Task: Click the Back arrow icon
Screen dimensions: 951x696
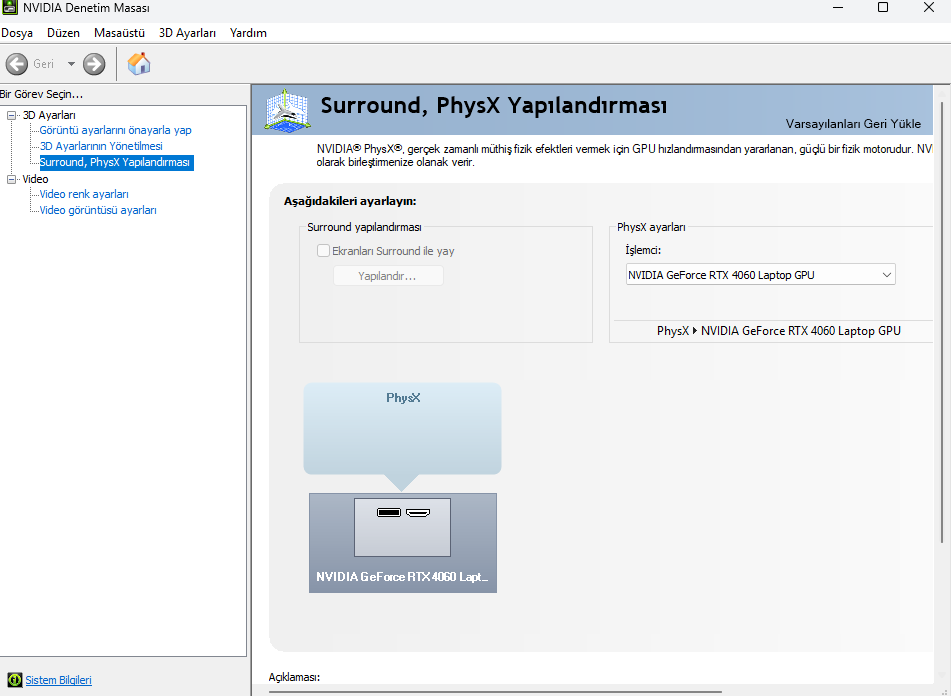Action: click(16, 64)
